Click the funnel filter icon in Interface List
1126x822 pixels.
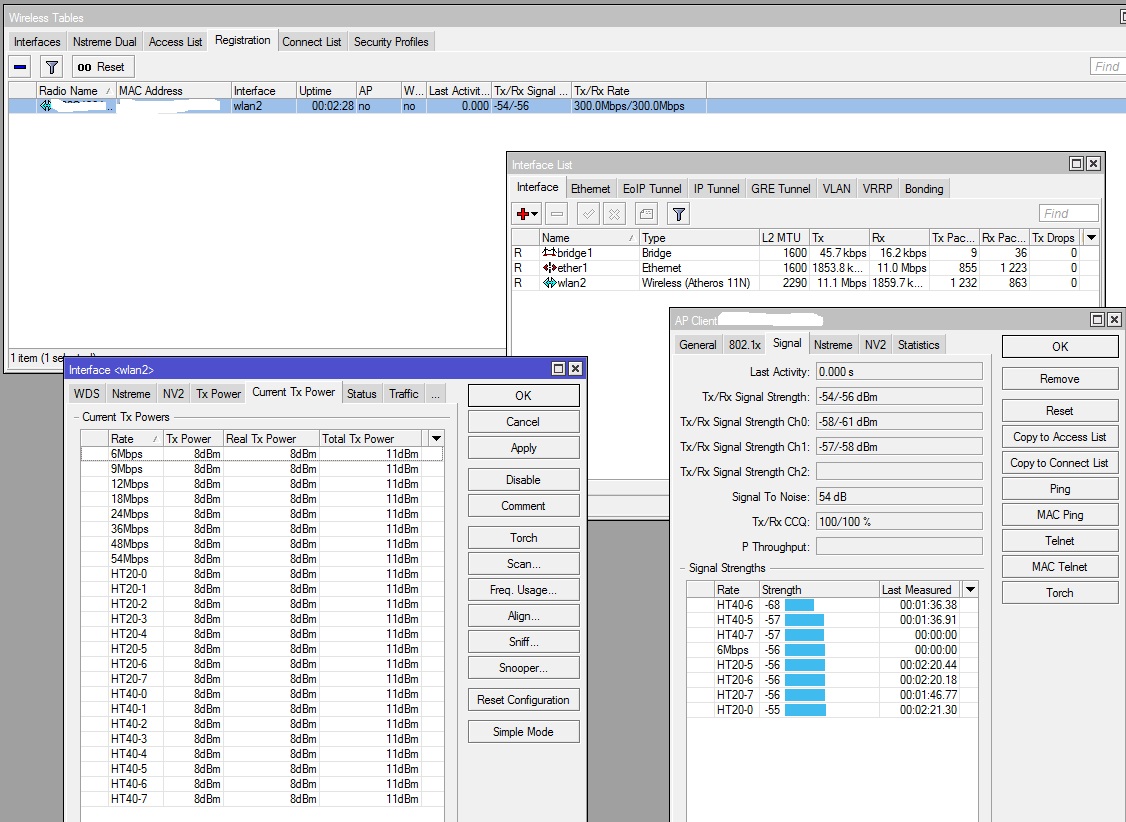[x=678, y=214]
